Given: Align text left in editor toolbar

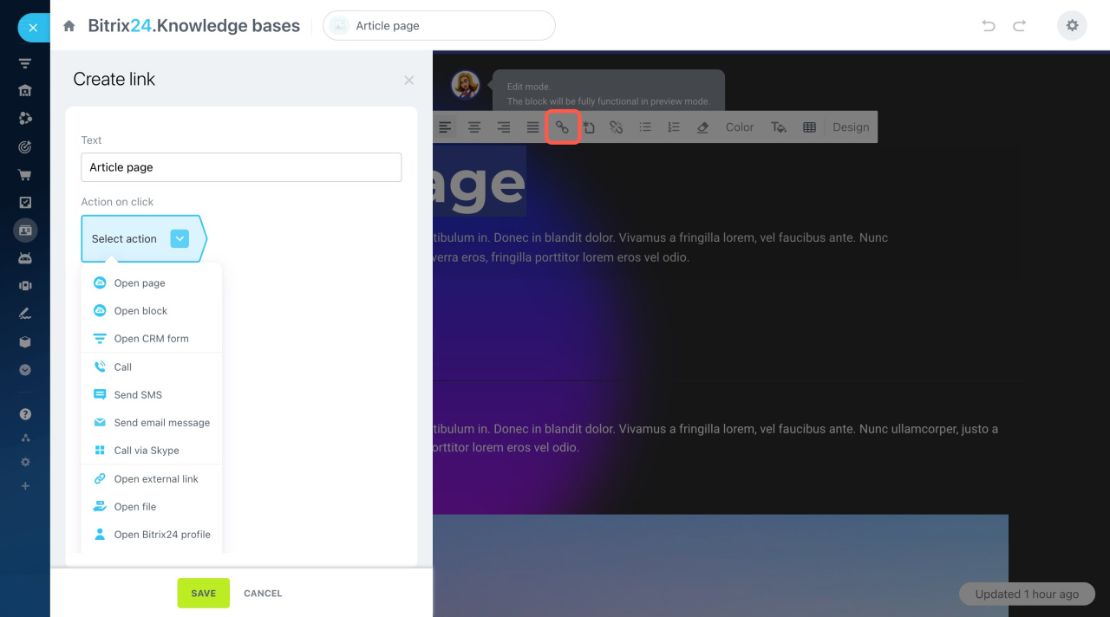Looking at the screenshot, I should 445,127.
